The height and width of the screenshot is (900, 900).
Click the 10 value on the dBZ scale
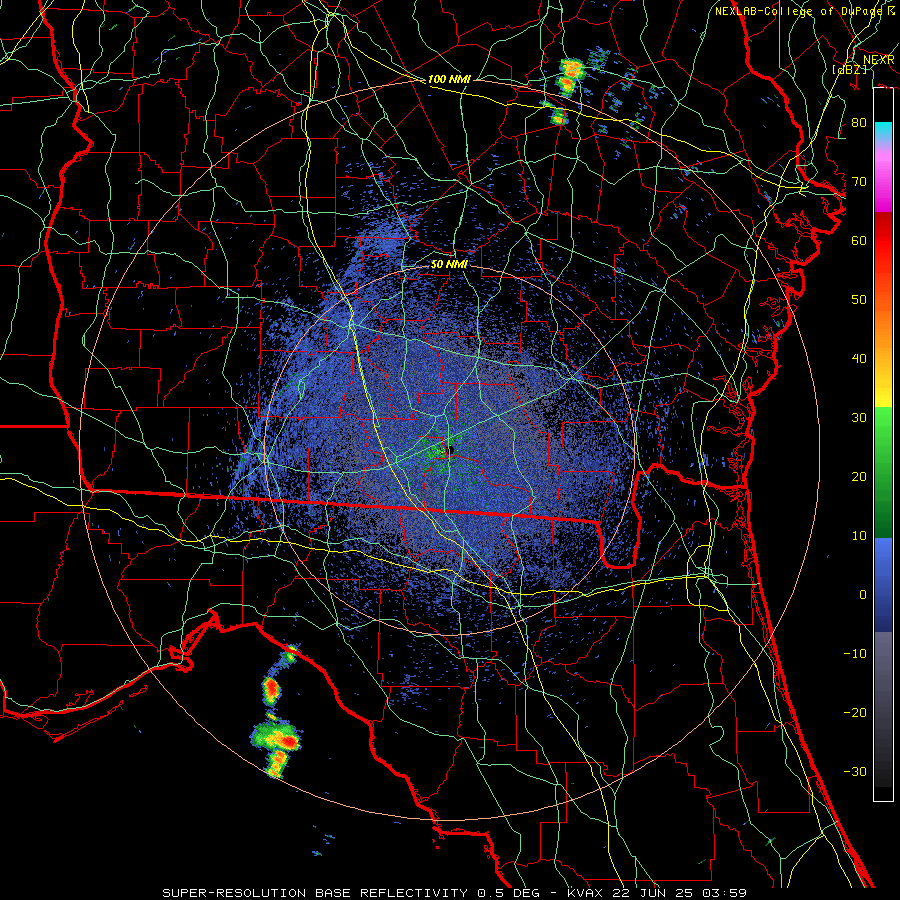pyautogui.click(x=859, y=536)
